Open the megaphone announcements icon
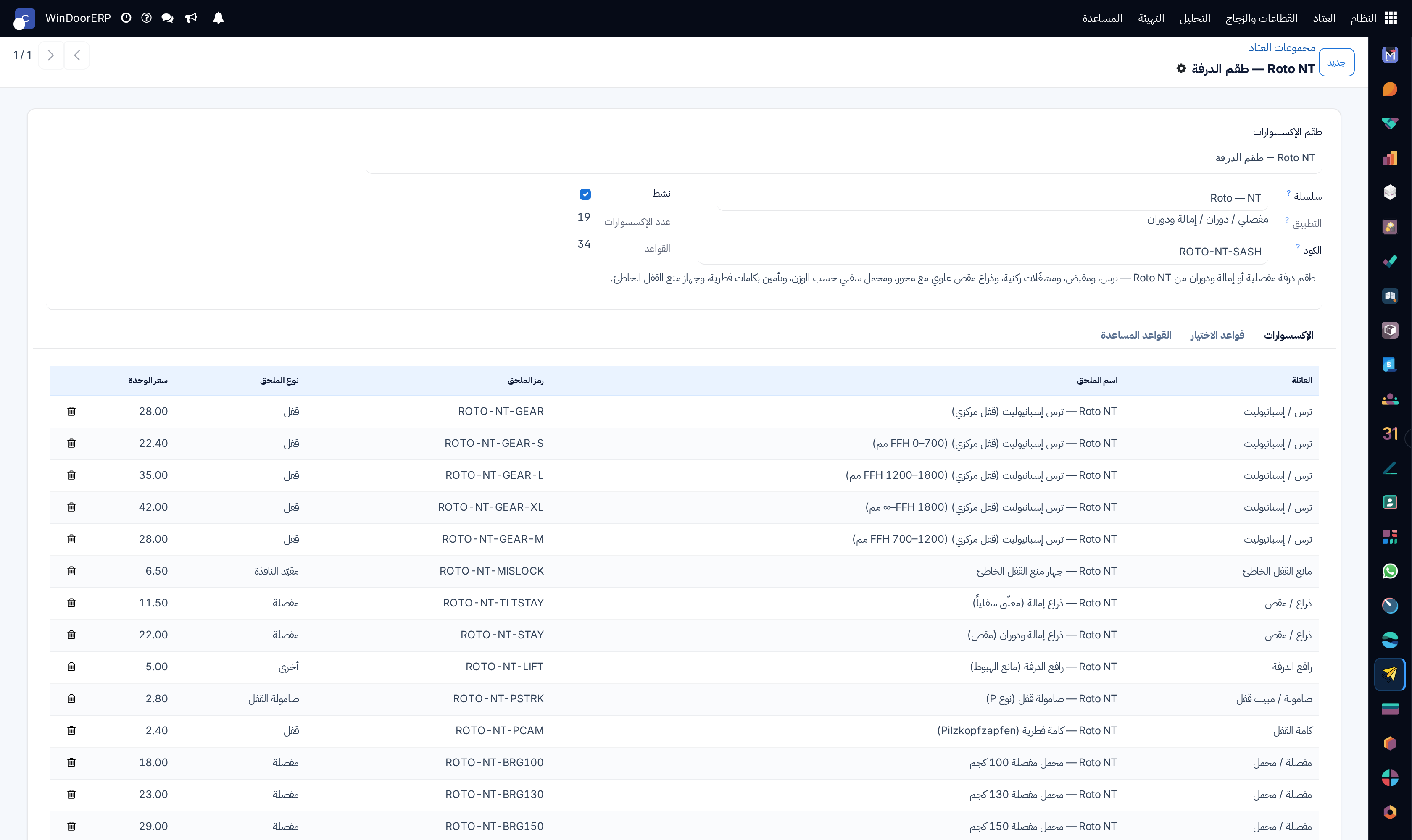The height and width of the screenshot is (840, 1412). 191,18
